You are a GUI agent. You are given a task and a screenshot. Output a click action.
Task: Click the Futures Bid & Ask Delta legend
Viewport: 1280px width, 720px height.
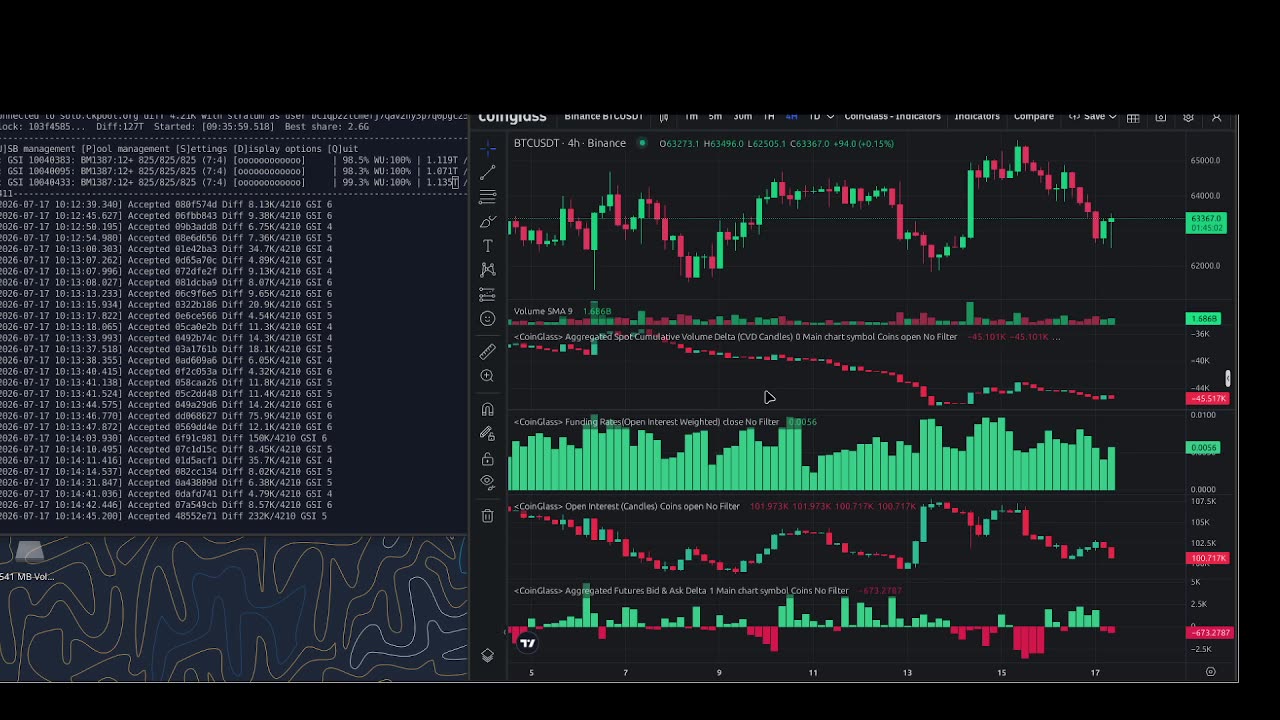[681, 591]
